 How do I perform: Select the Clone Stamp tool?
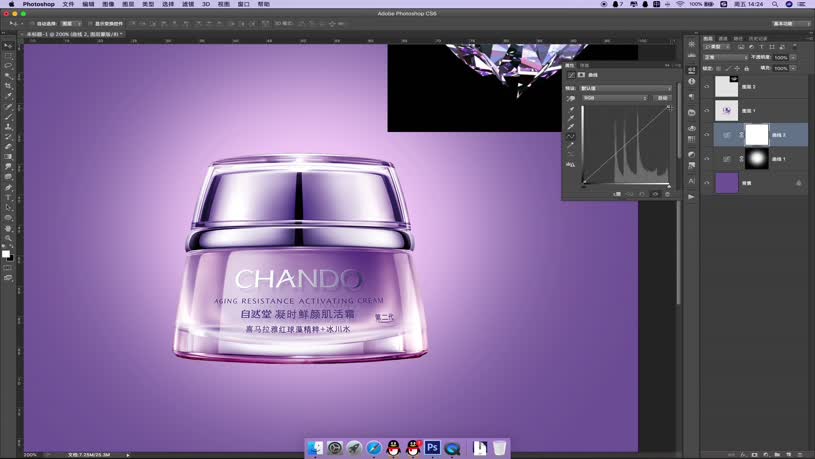point(8,127)
